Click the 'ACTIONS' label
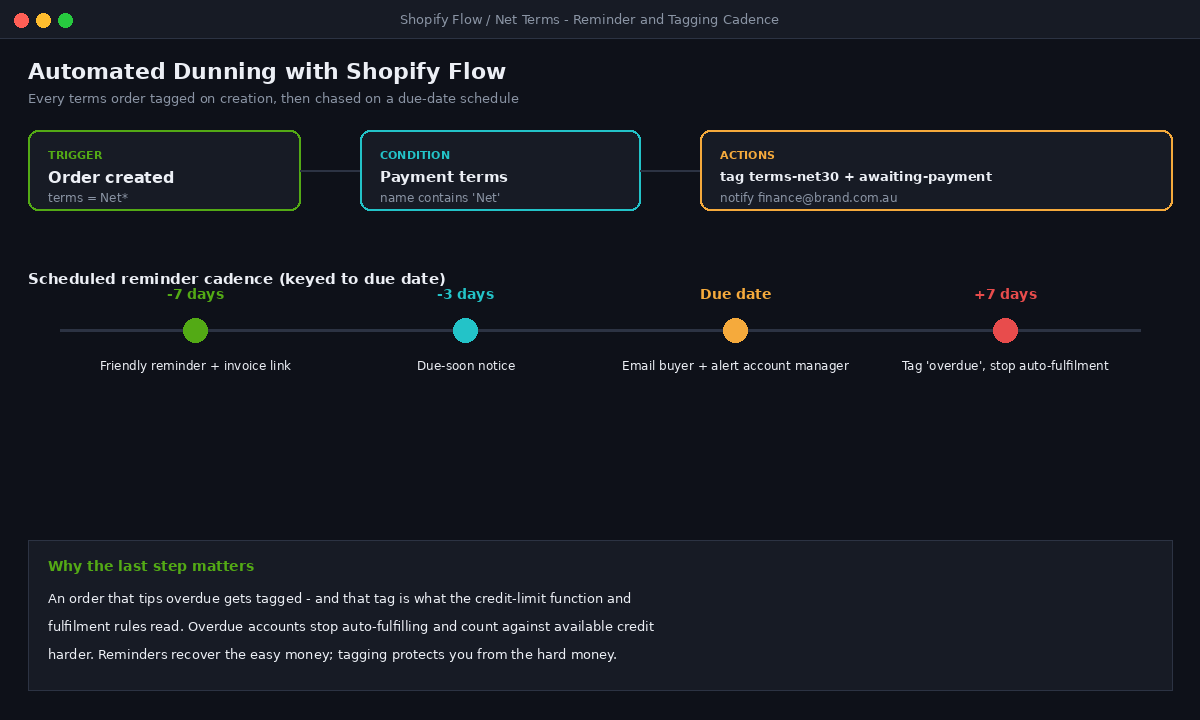Screen dimensions: 1200x720 click(747, 156)
